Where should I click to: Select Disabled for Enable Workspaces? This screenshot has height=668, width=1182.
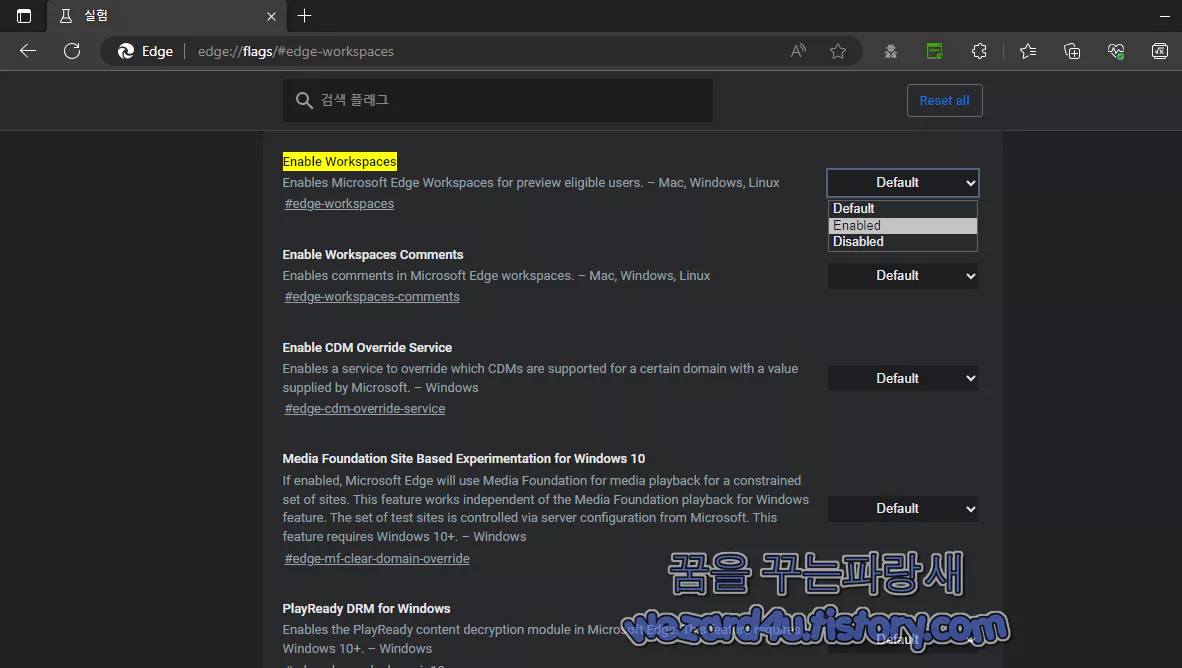(902, 241)
